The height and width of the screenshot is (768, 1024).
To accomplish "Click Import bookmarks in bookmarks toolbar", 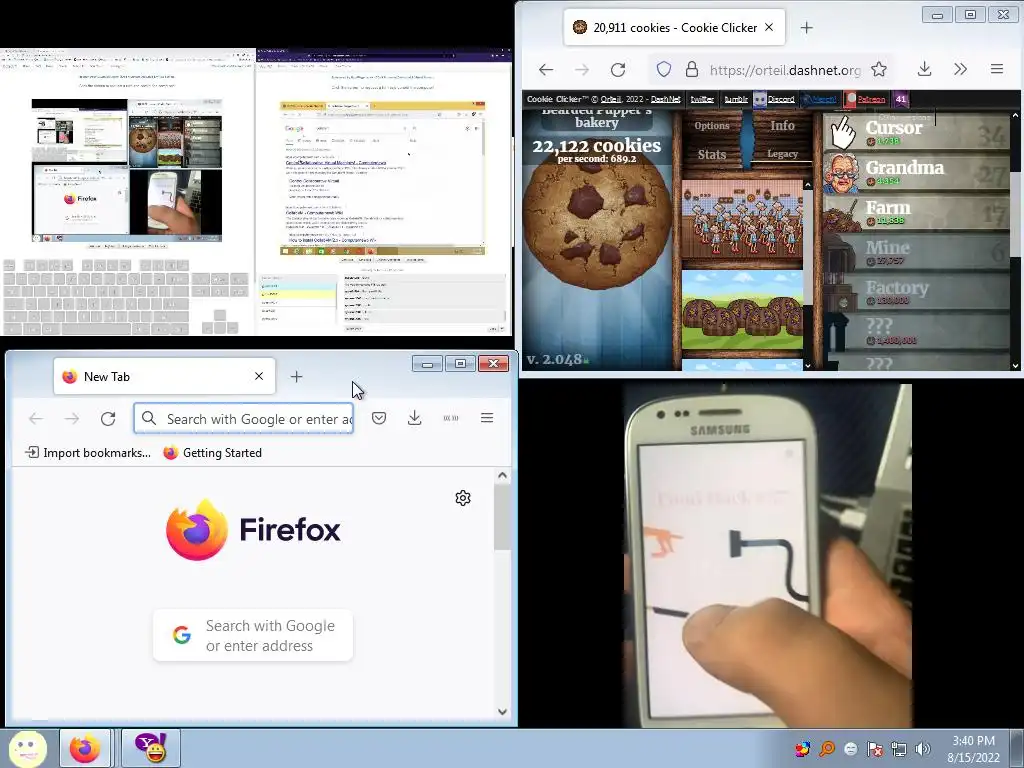I will (88, 453).
